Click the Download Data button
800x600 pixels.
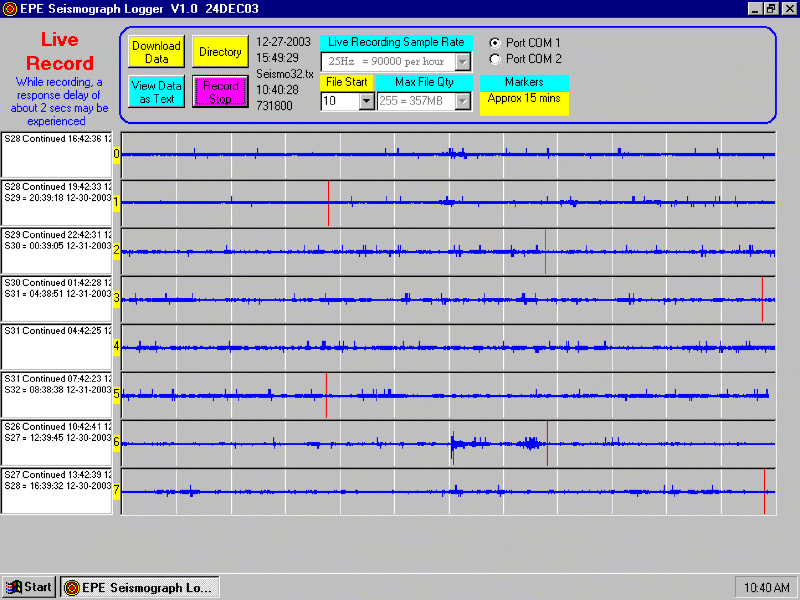click(156, 52)
